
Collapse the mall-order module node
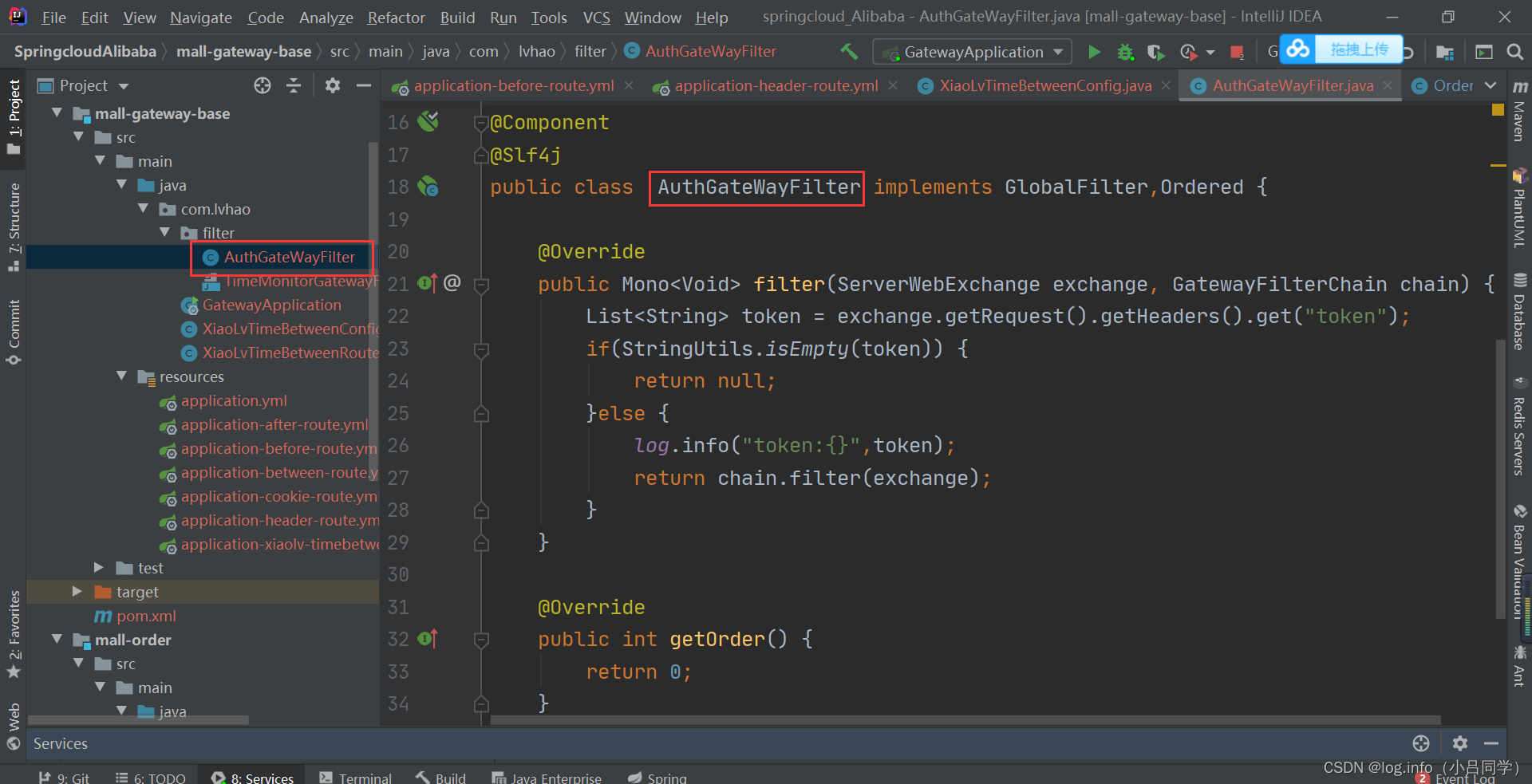point(57,639)
